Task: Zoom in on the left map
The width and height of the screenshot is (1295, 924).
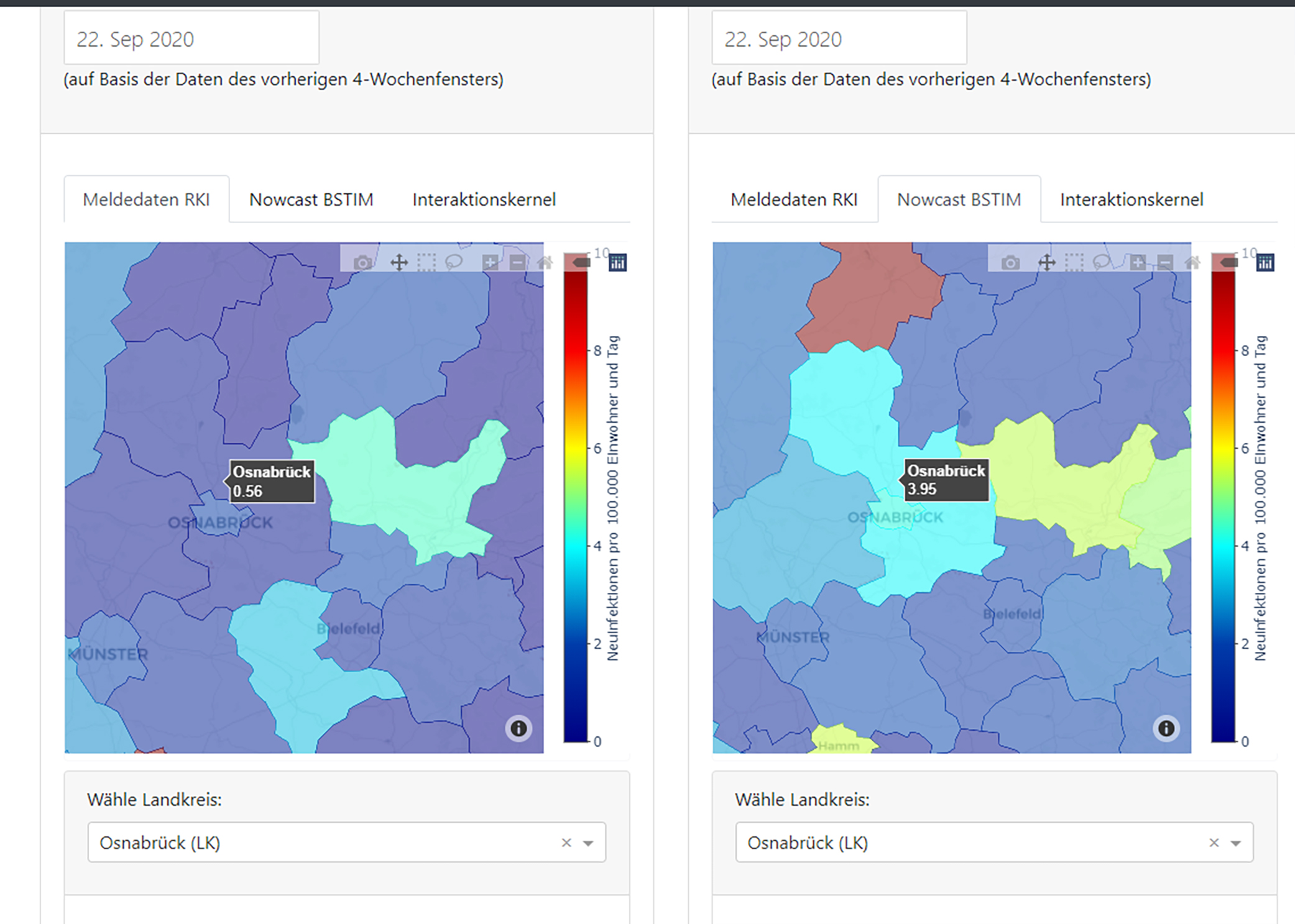Action: pos(490,263)
